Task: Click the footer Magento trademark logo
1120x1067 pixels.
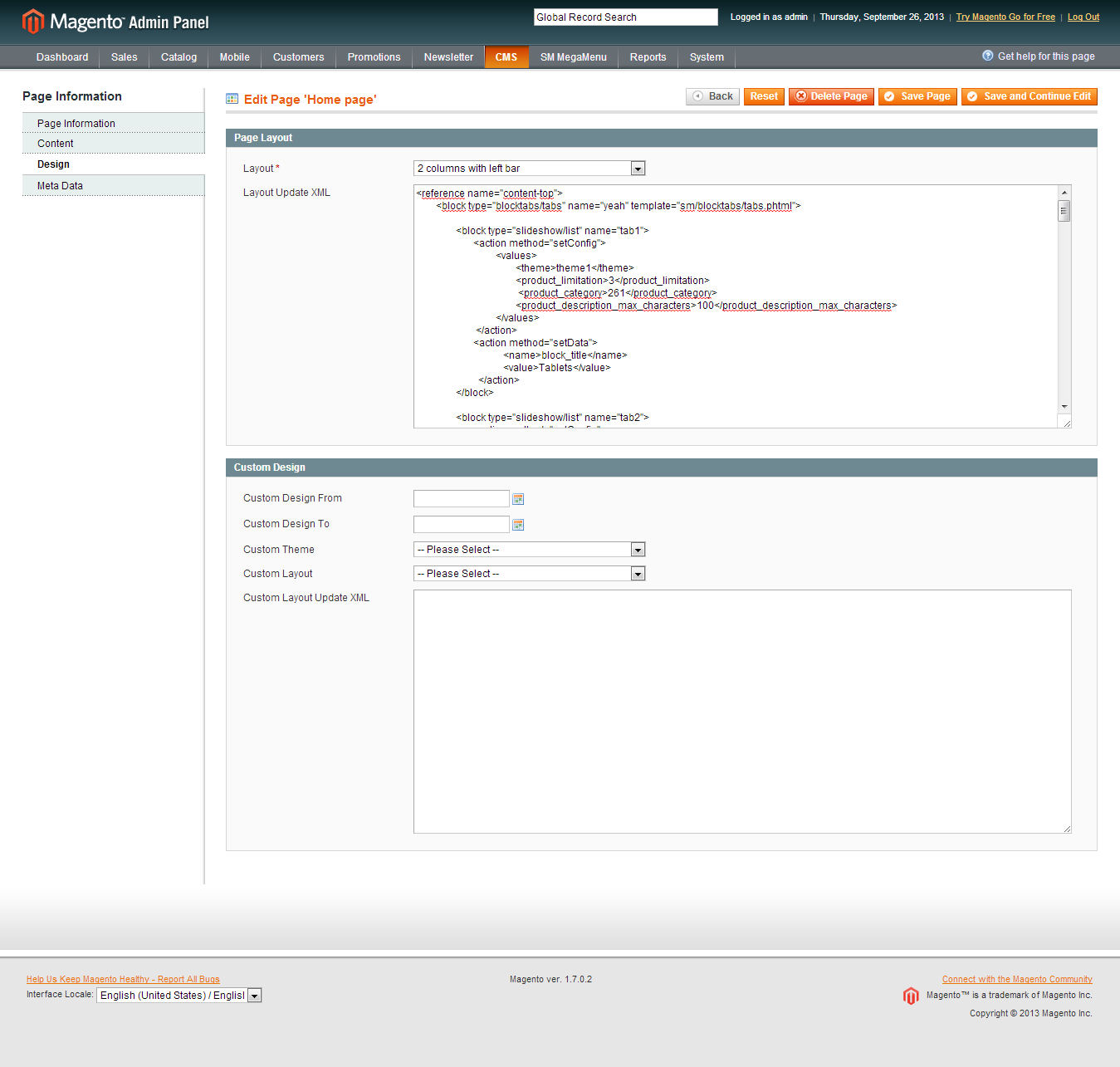Action: point(911,996)
